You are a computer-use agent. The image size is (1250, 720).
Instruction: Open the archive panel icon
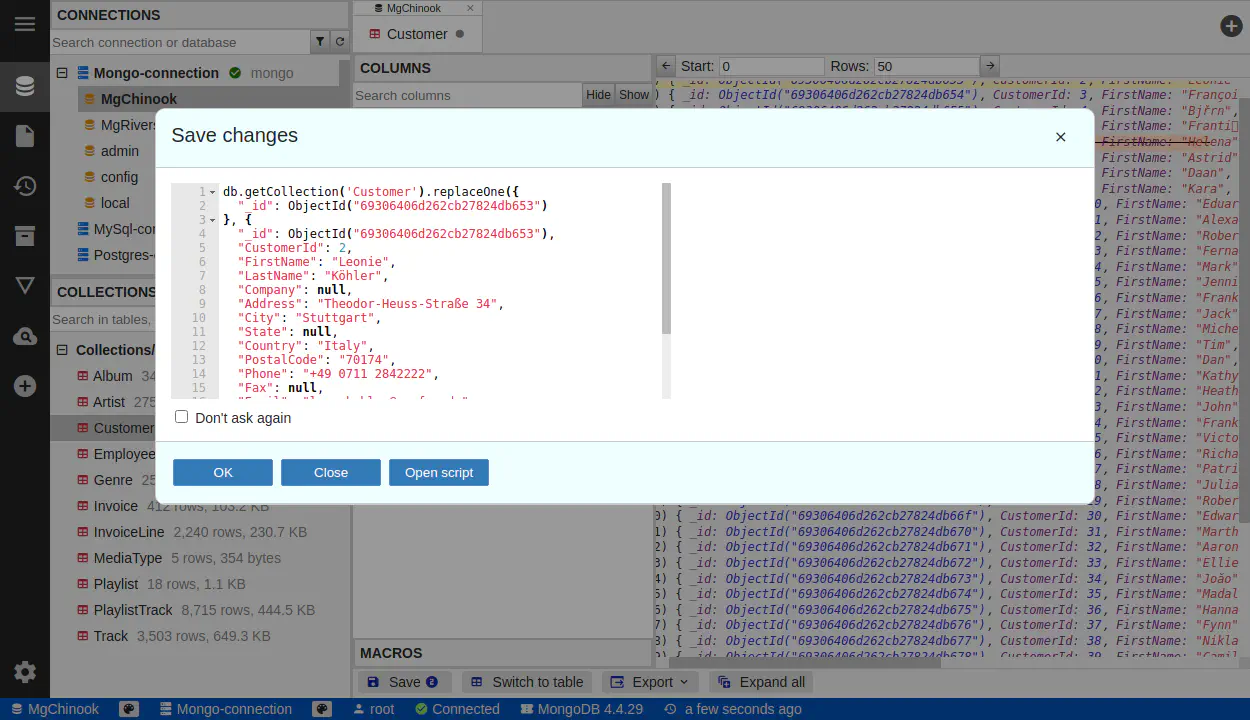pyautogui.click(x=25, y=236)
